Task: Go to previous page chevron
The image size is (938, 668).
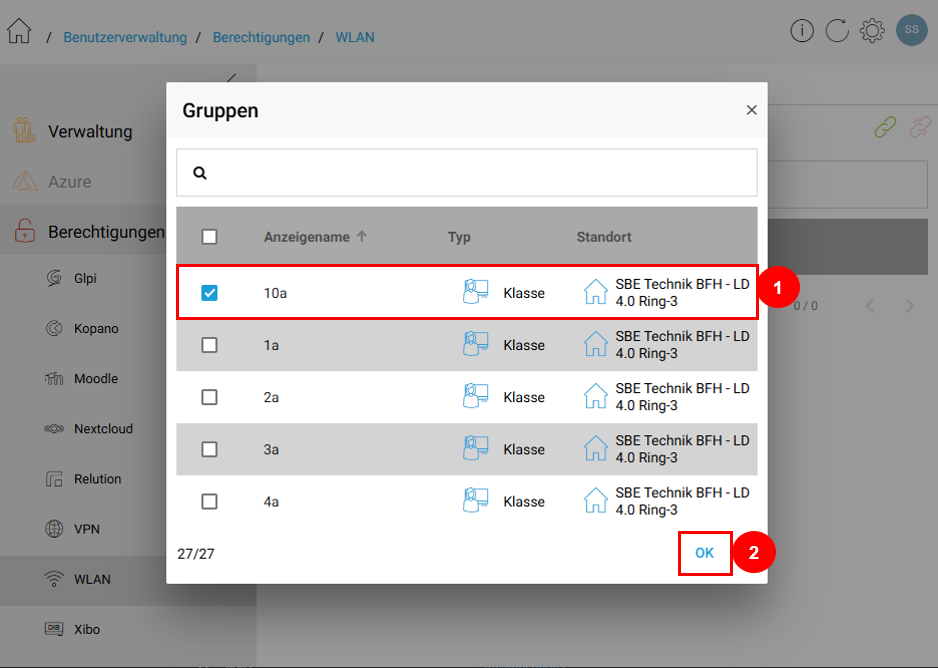Action: pyautogui.click(x=870, y=306)
